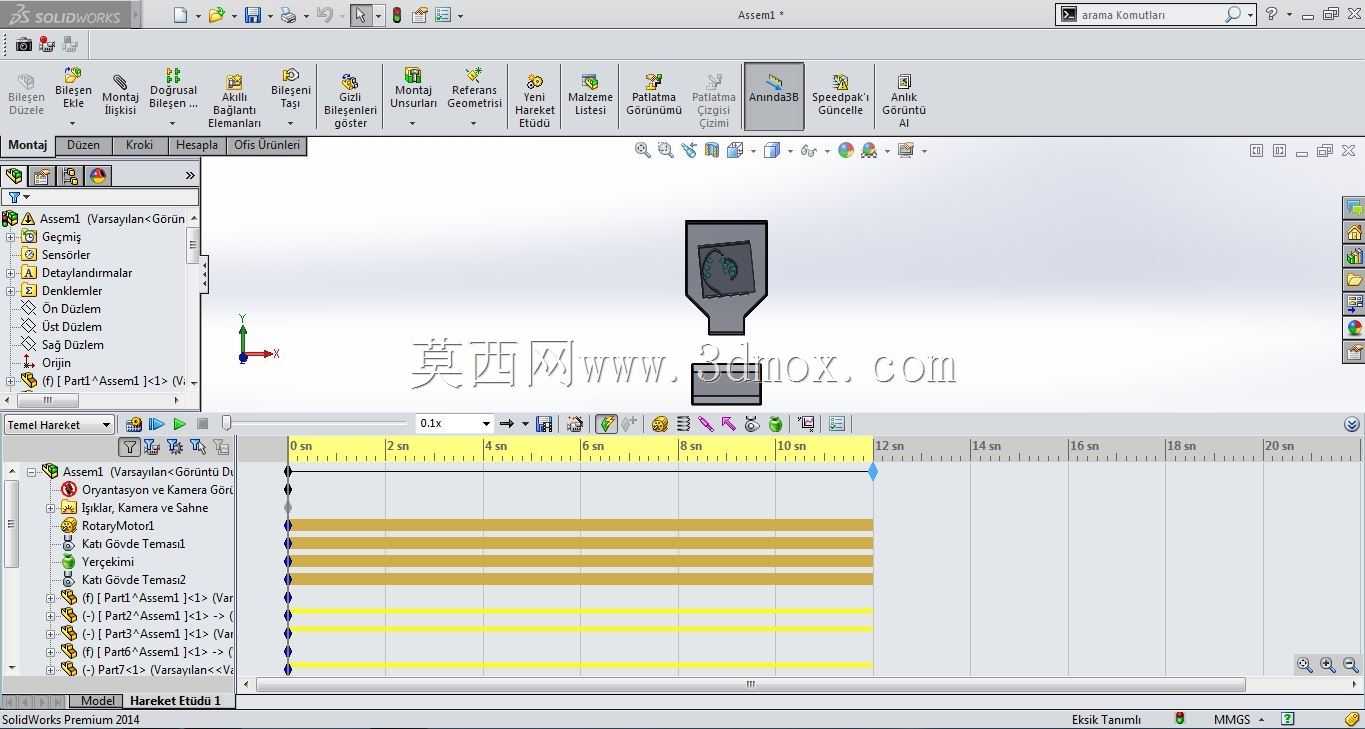Image resolution: width=1365 pixels, height=729 pixels.
Task: Click the Zoom to Fit icon in viewport toolbar
Action: (642, 150)
